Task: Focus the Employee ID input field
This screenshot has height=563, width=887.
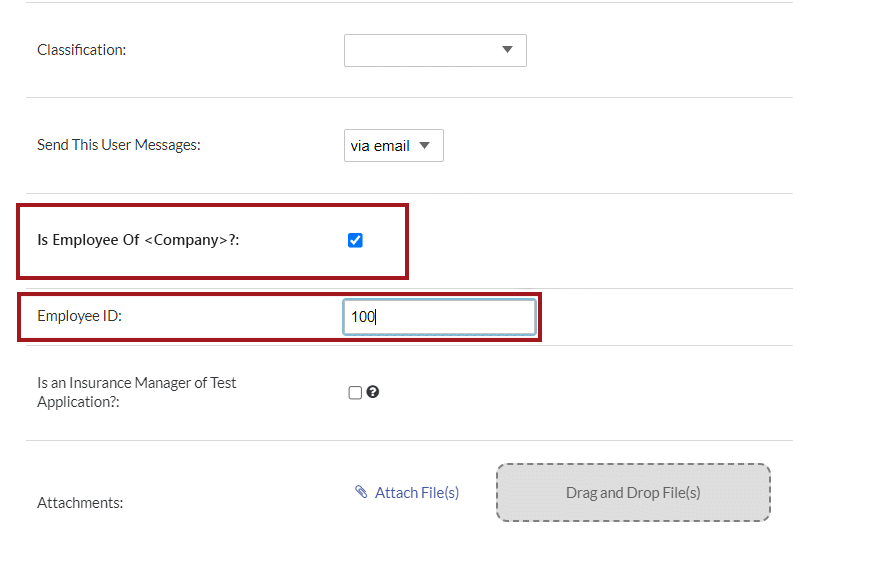Action: pyautogui.click(x=450, y=317)
